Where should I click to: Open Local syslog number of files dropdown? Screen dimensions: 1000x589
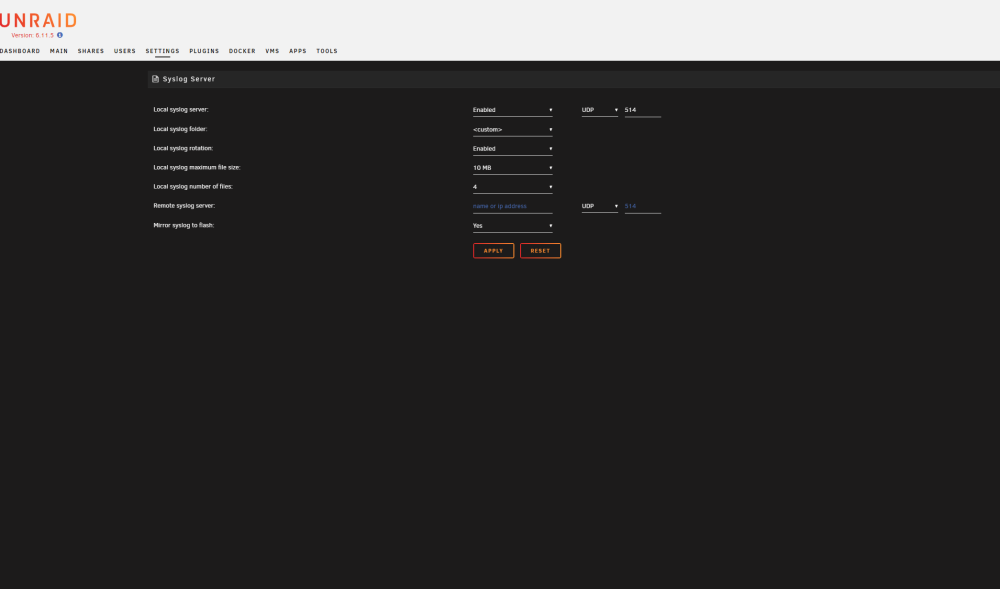pos(513,187)
